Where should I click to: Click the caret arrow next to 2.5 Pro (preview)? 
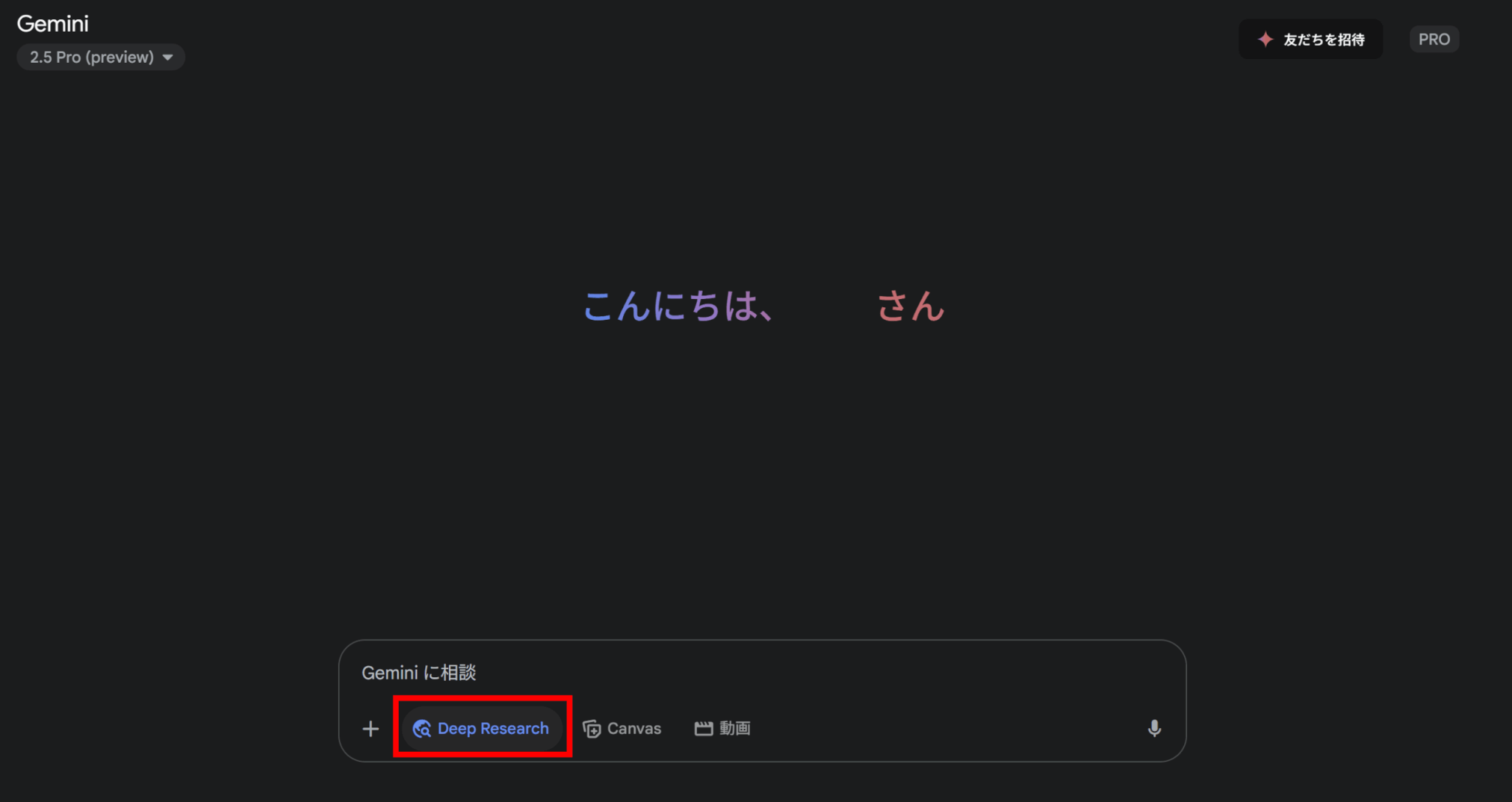point(168,58)
